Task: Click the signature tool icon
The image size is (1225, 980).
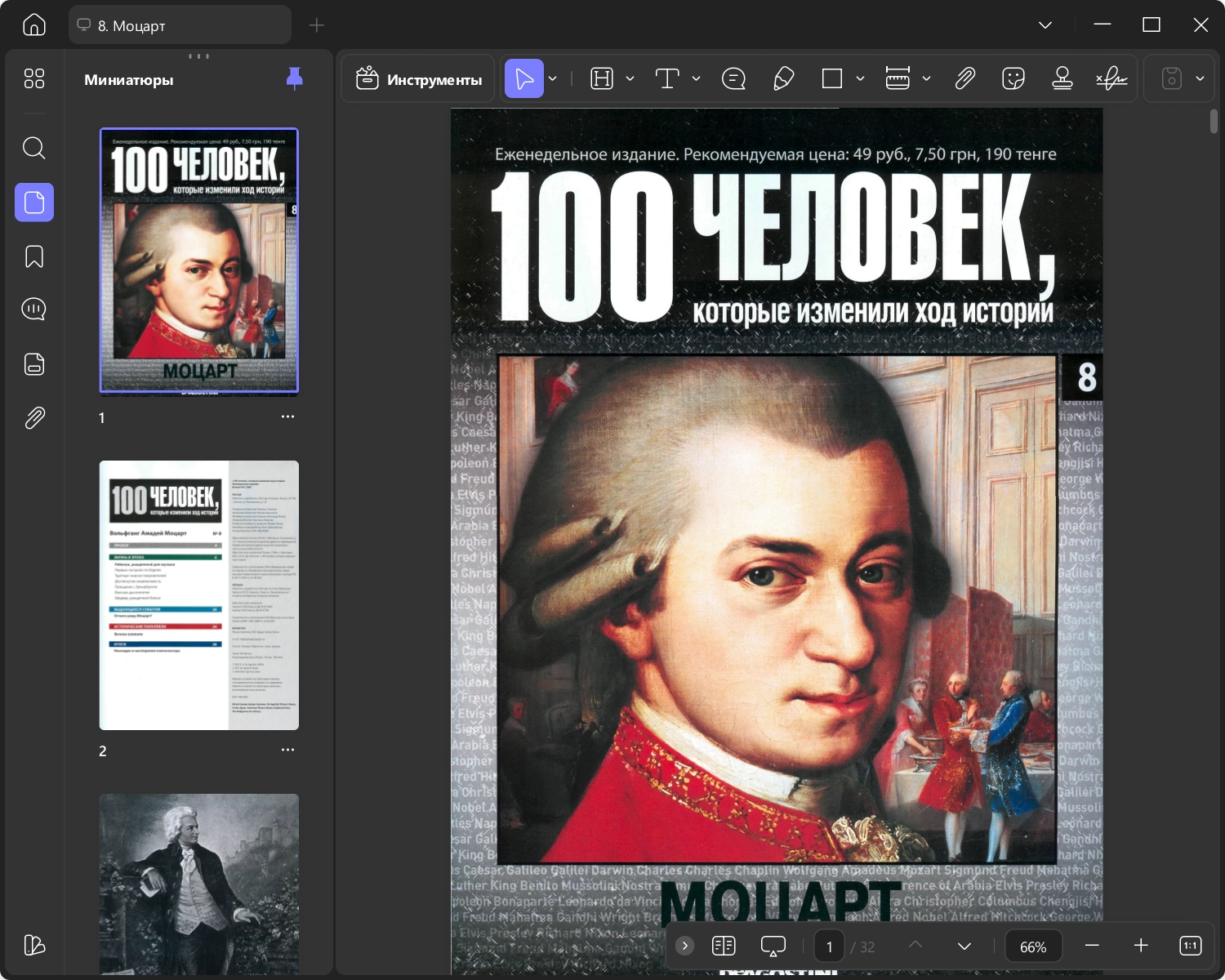Action: point(1111,78)
